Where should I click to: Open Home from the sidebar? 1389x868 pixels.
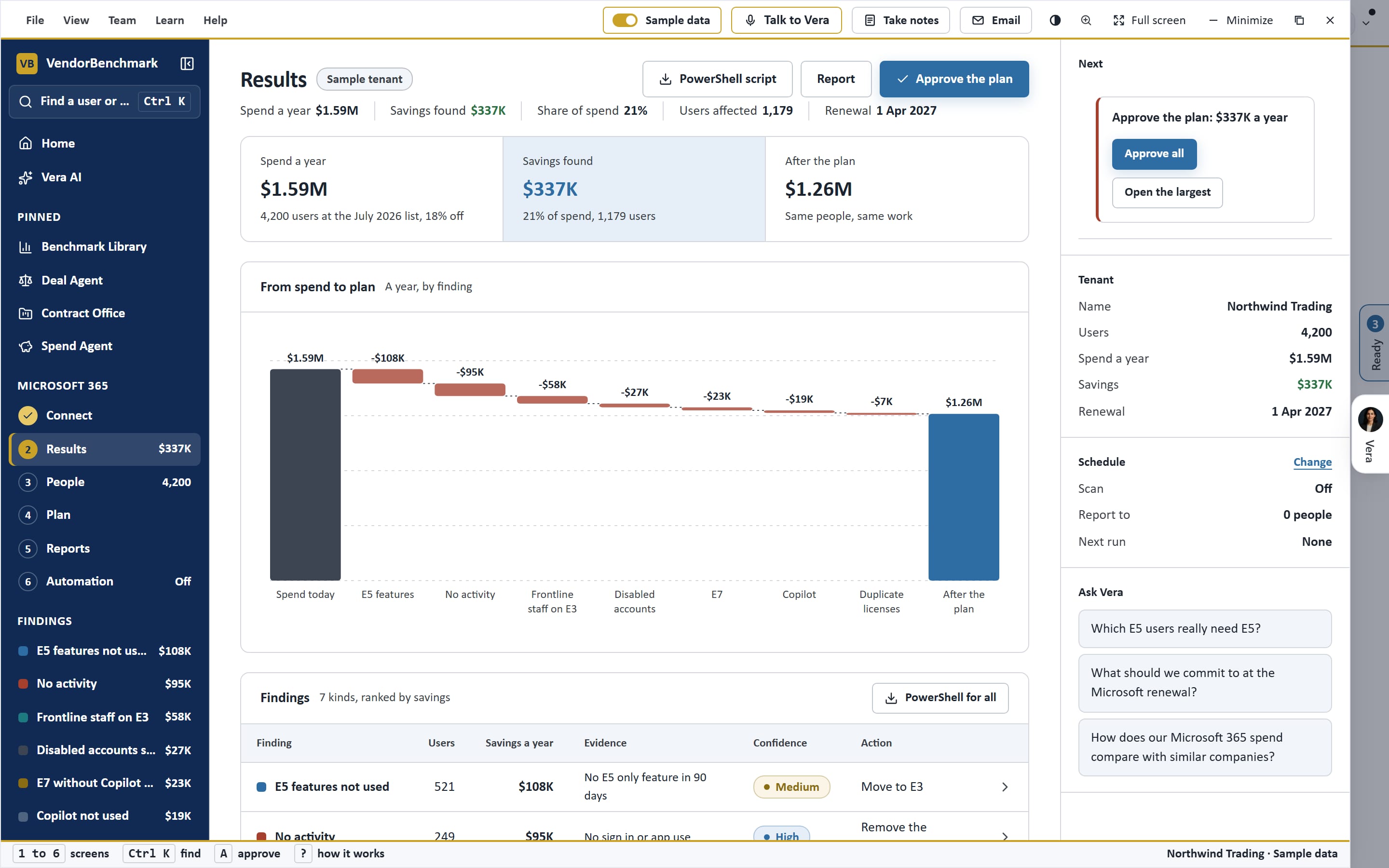pos(105,143)
